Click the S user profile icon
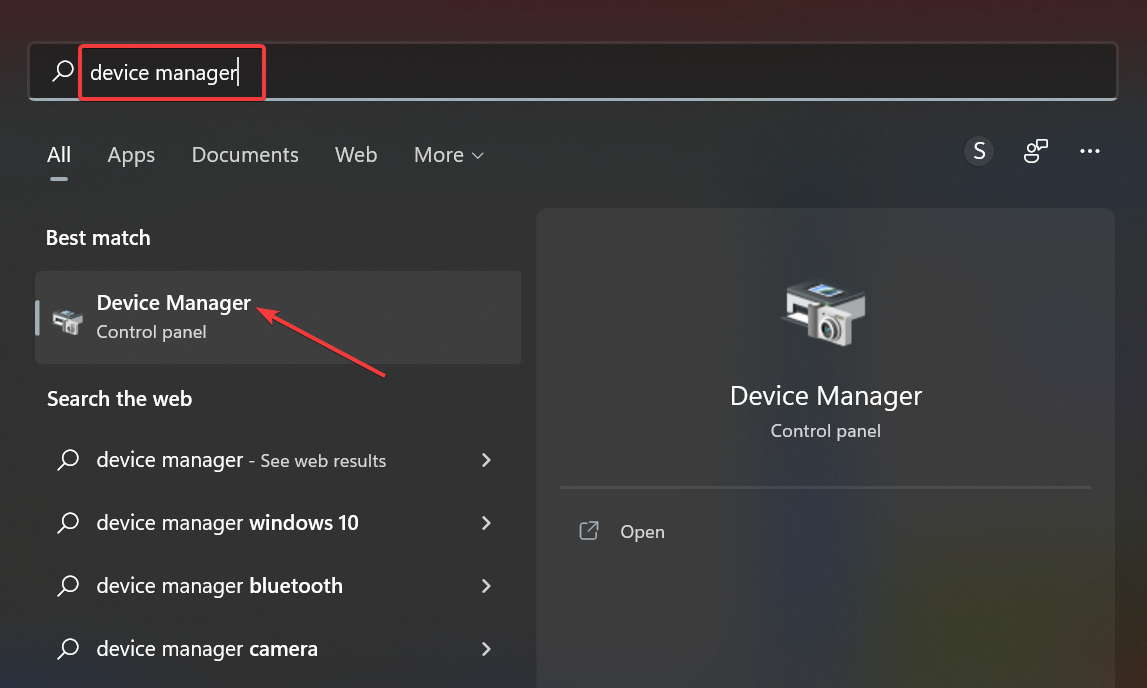The width and height of the screenshot is (1147, 688). (979, 150)
